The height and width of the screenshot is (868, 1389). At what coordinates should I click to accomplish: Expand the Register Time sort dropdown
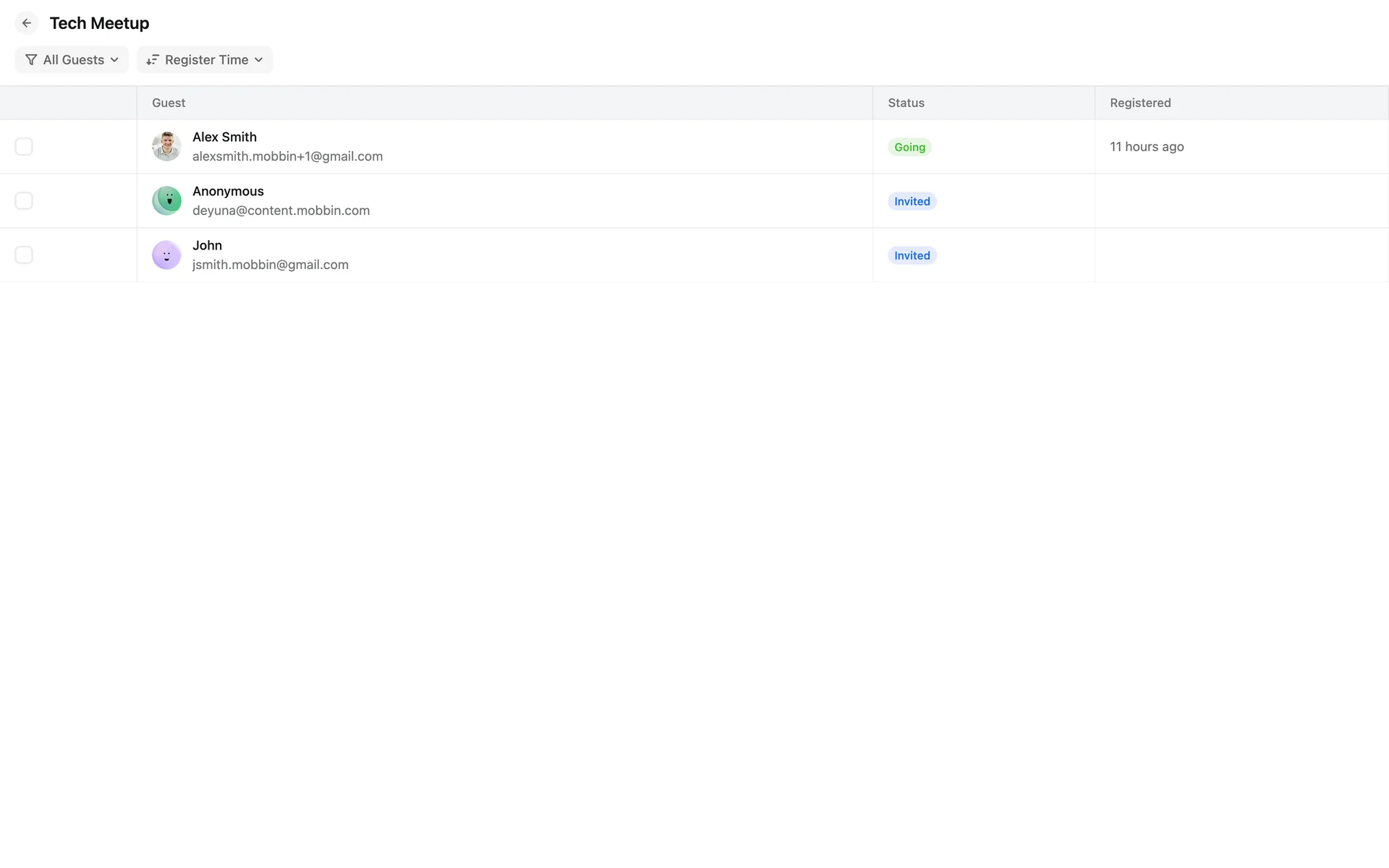pyautogui.click(x=205, y=60)
